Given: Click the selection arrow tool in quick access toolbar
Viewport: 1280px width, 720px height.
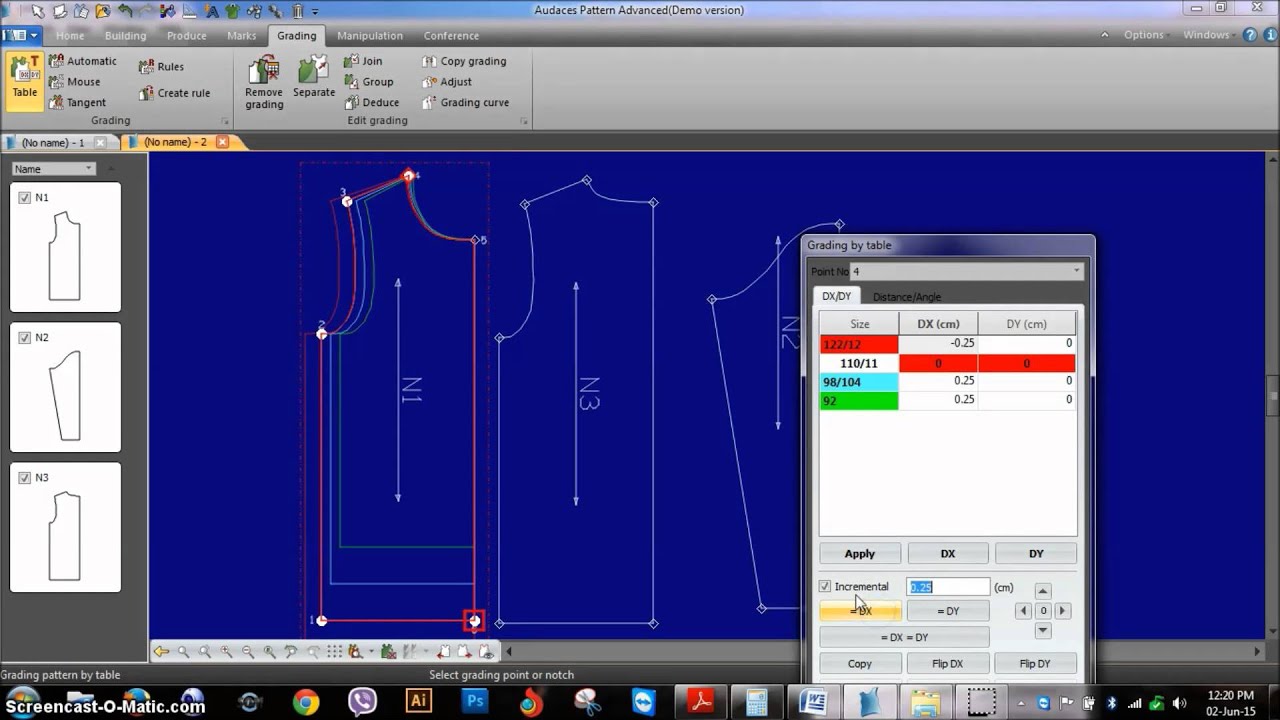Looking at the screenshot, I should [38, 11].
